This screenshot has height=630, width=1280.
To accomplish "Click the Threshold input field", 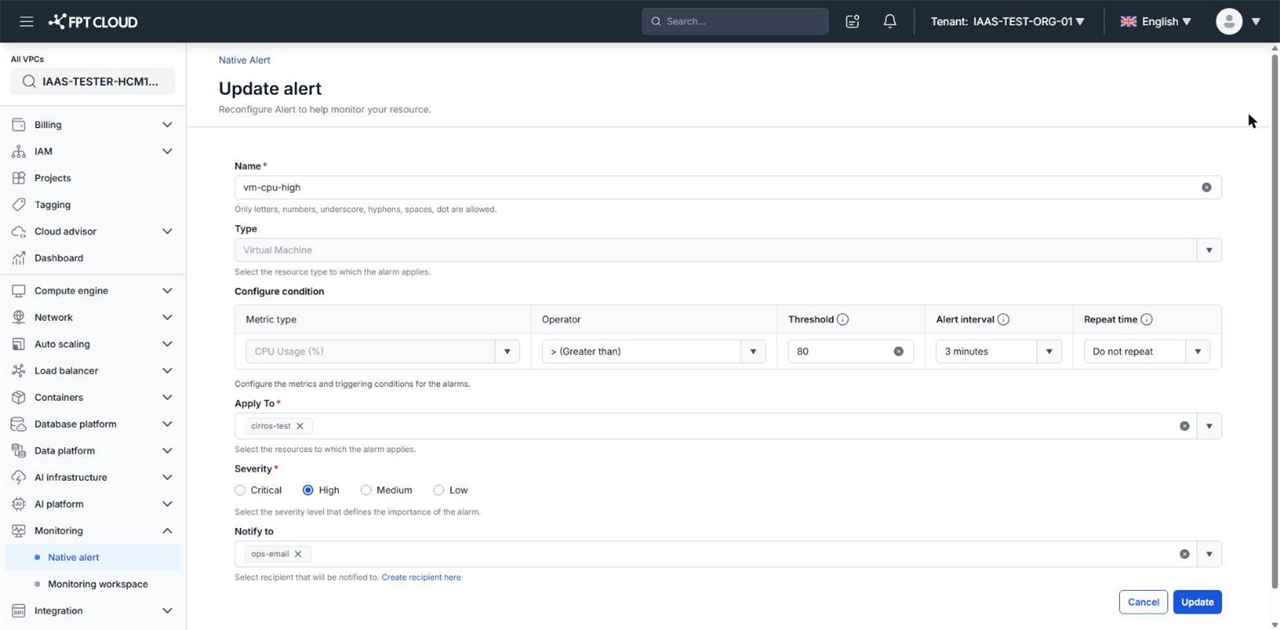I will tap(850, 351).
